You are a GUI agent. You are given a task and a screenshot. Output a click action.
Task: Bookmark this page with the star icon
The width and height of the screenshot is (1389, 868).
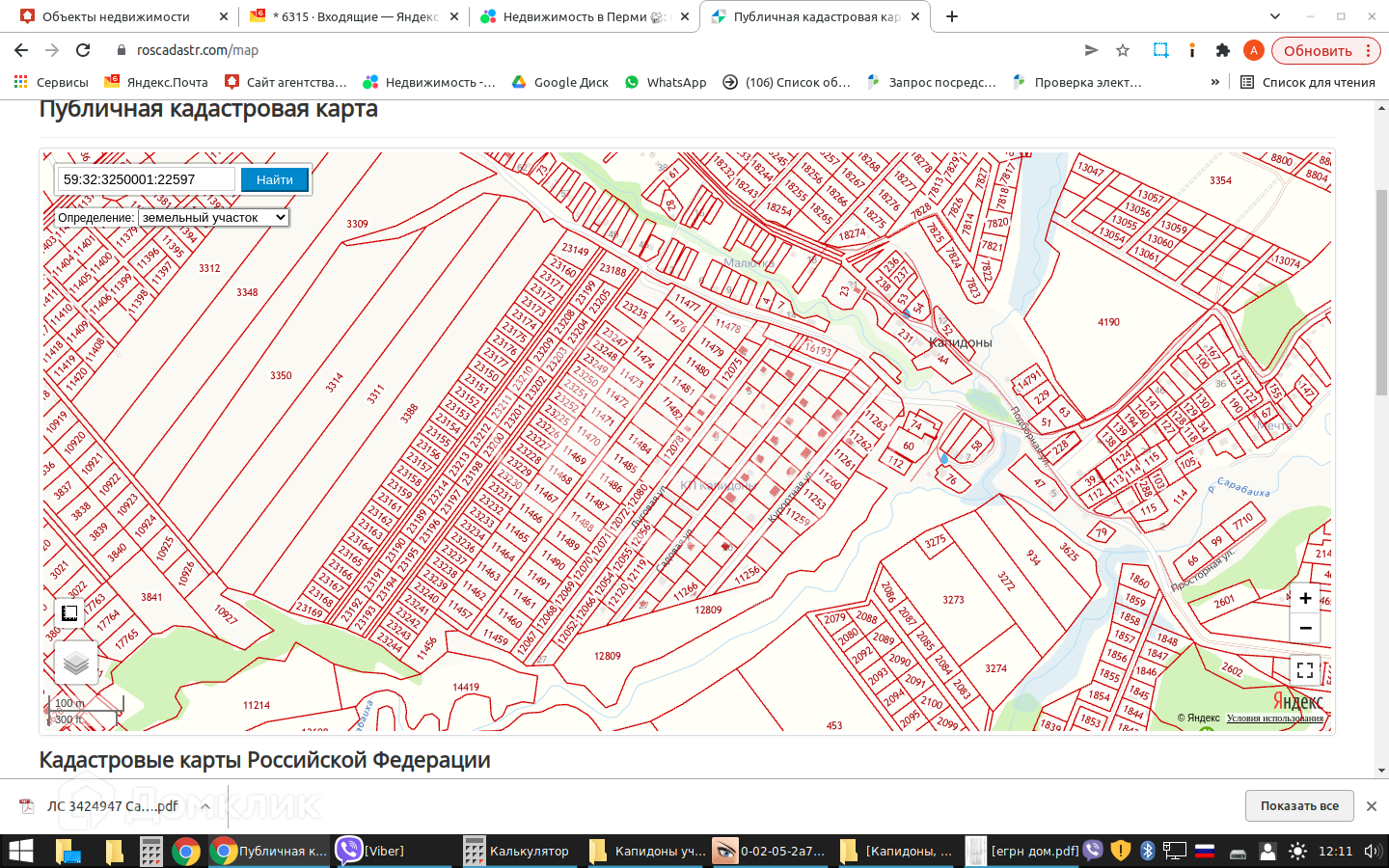[1123, 50]
